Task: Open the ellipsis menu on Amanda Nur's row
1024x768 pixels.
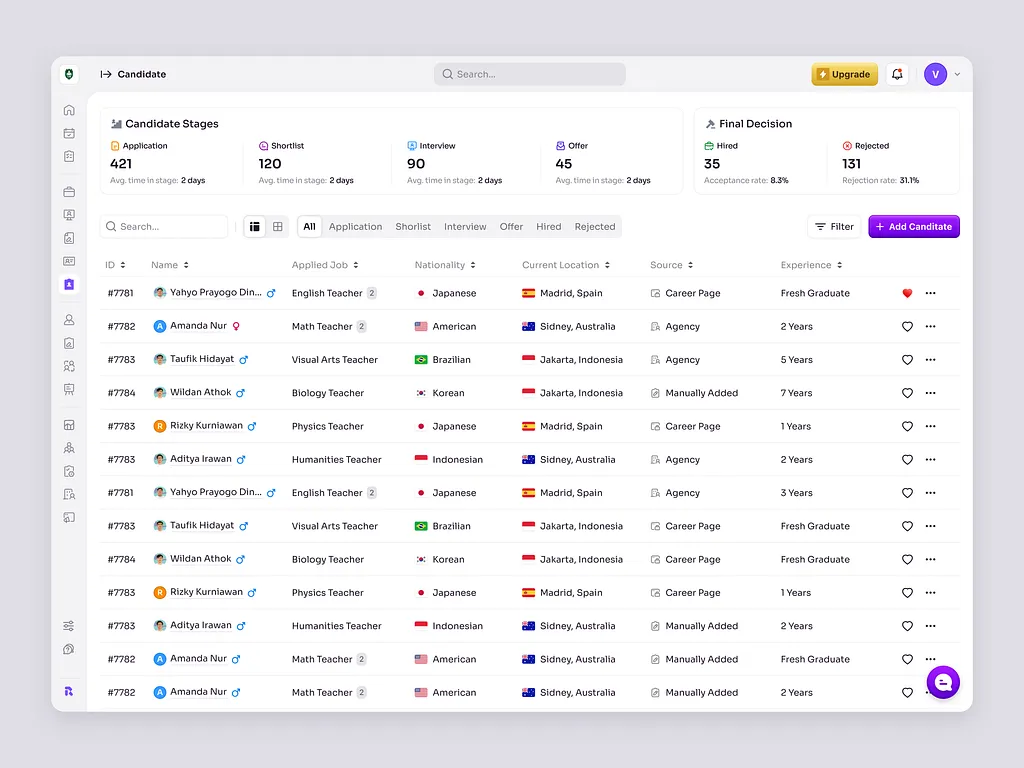Action: 931,326
